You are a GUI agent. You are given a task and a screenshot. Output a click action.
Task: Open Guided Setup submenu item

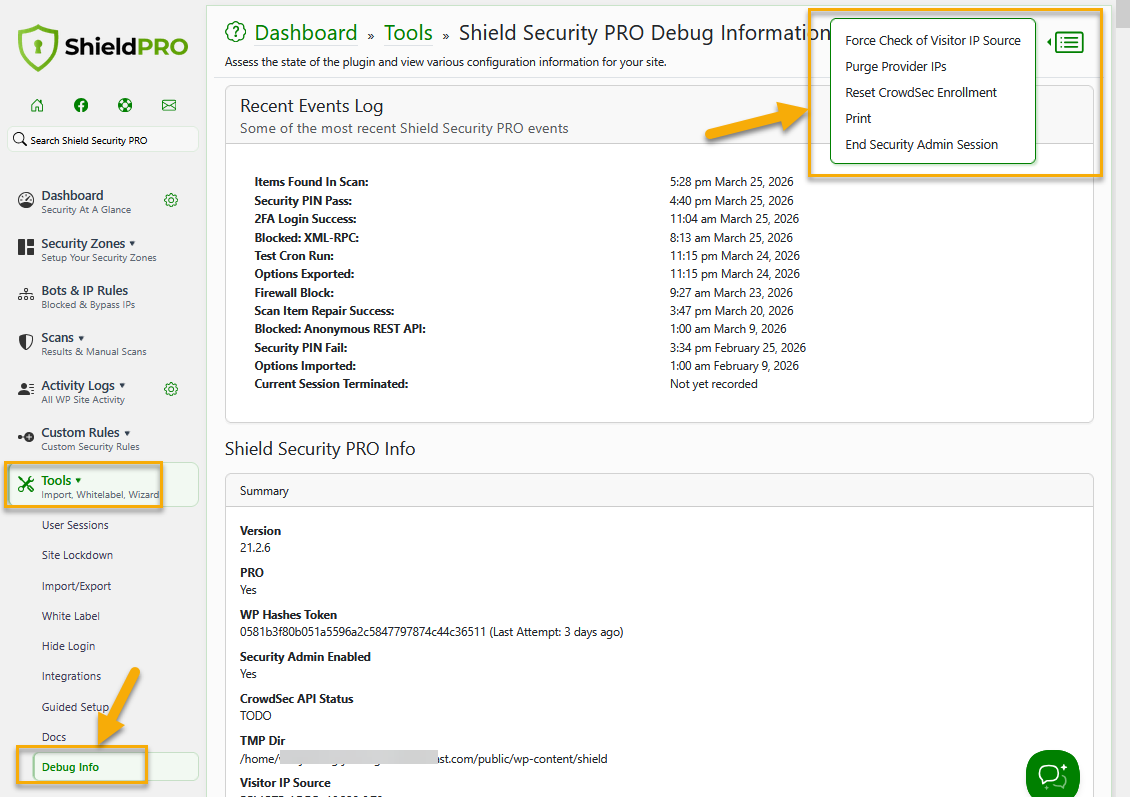(75, 707)
